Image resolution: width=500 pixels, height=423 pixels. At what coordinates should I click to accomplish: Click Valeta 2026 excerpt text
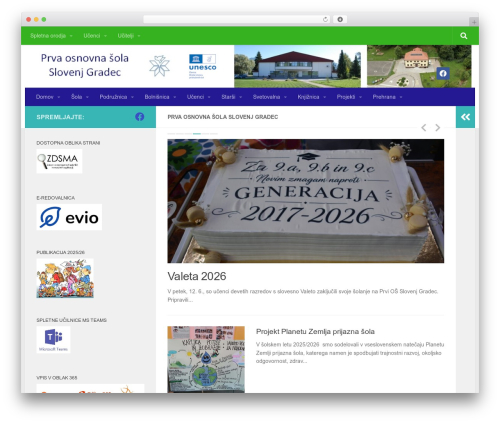tap(303, 296)
